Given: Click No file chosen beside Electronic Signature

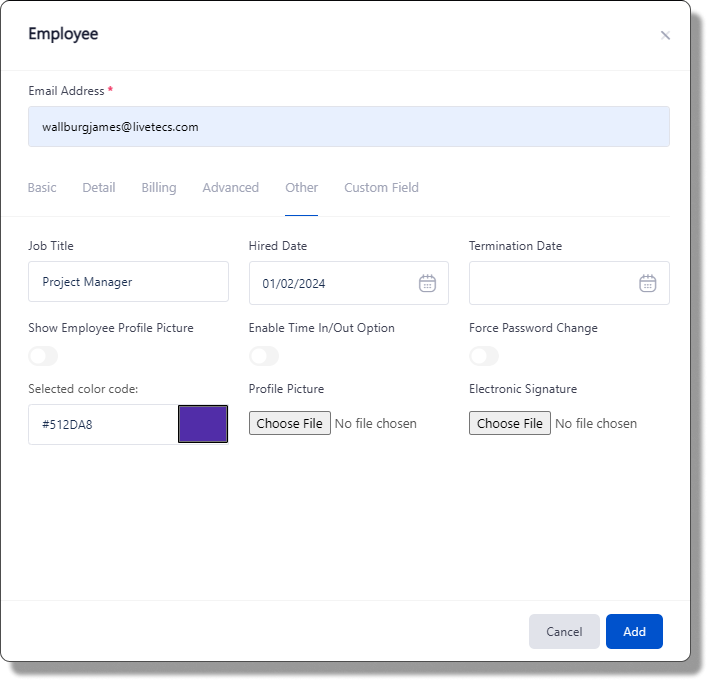Looking at the screenshot, I should (x=596, y=423).
